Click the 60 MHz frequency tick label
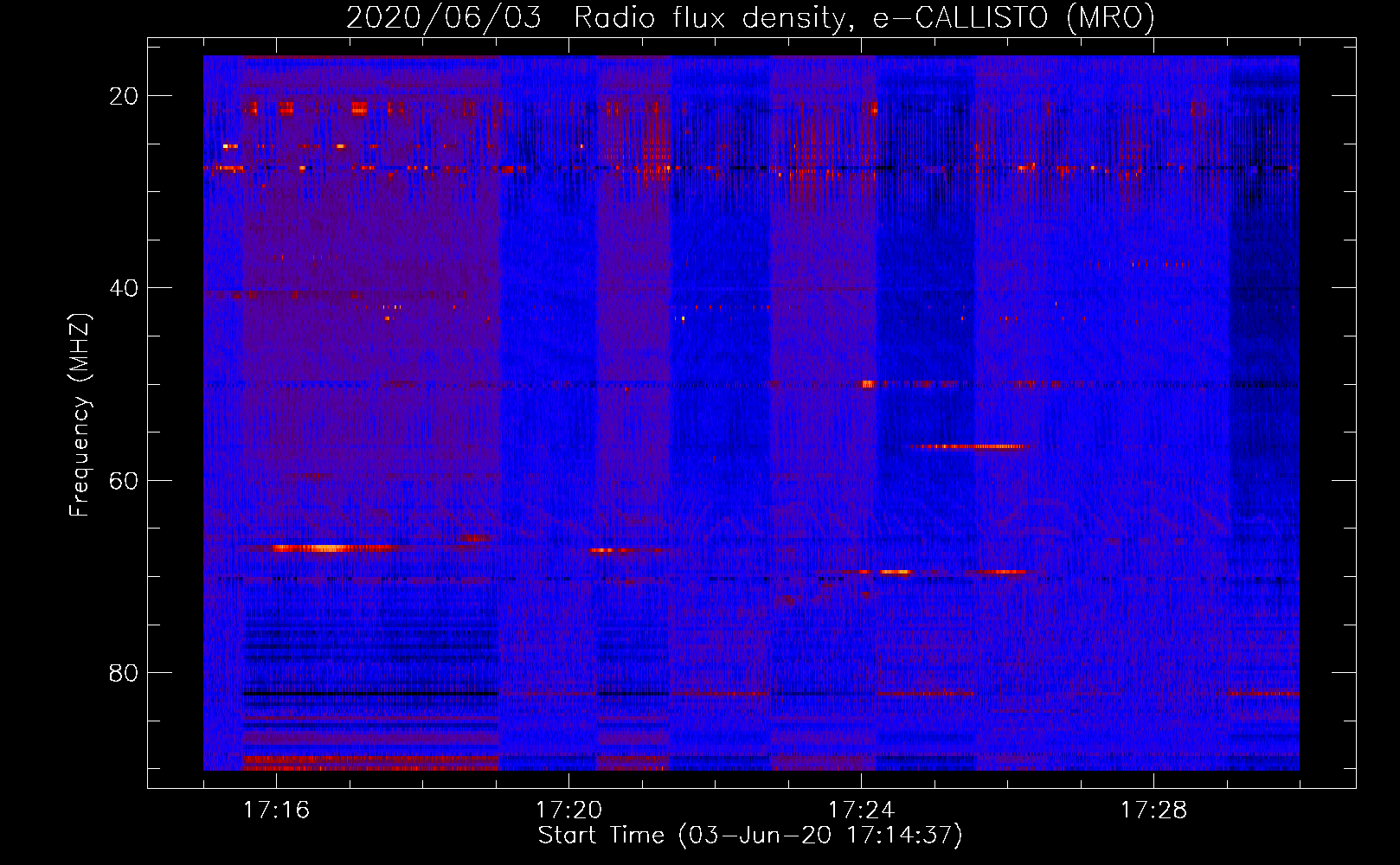This screenshot has height=865, width=1400. 125,480
